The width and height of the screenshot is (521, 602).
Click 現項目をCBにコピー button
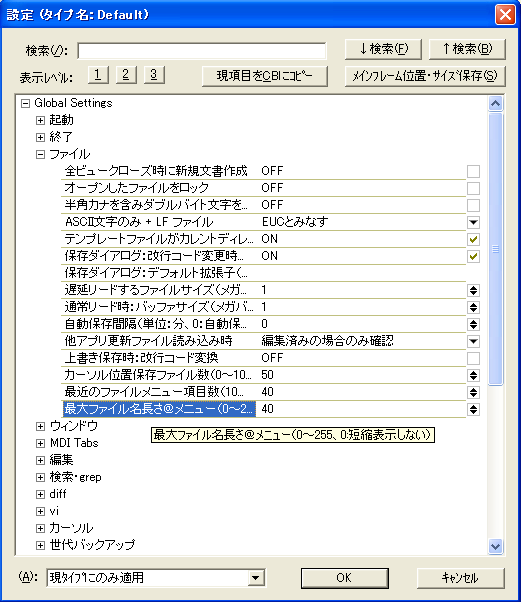coord(265,76)
